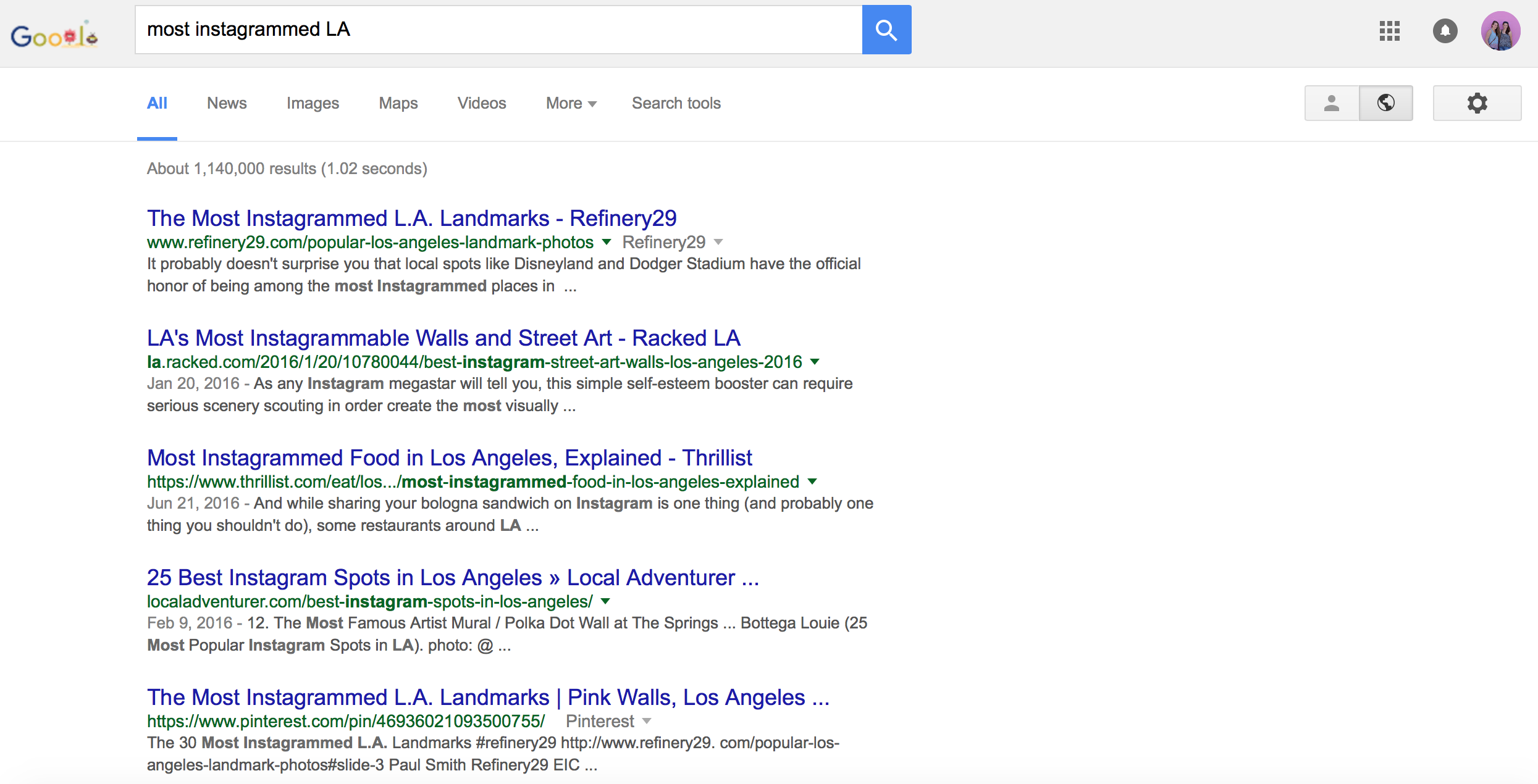Open dropdown arrow beside refinery29.com URL
The width and height of the screenshot is (1538, 784).
tap(607, 242)
